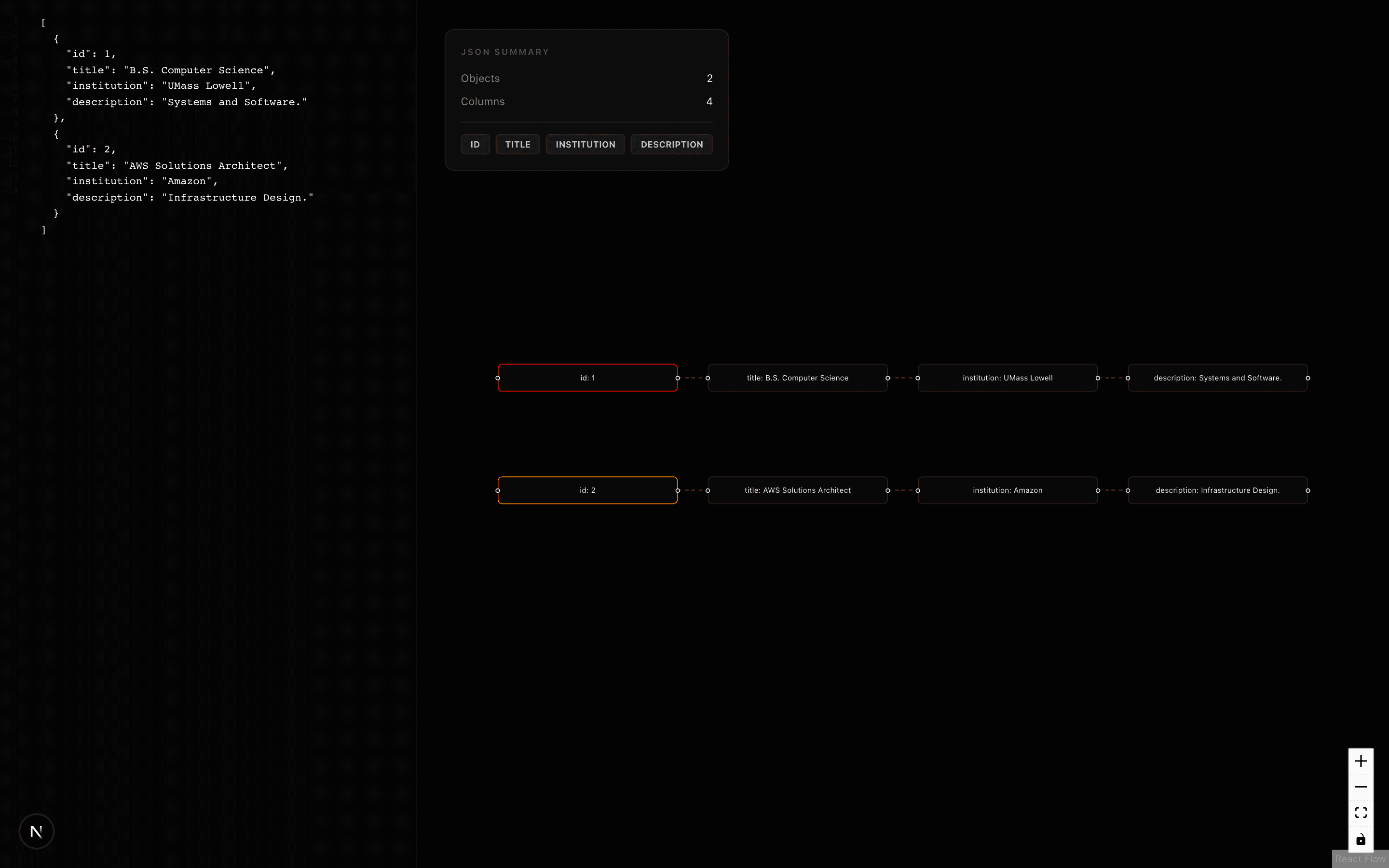
Task: Toggle the ID column badge
Action: click(x=475, y=144)
